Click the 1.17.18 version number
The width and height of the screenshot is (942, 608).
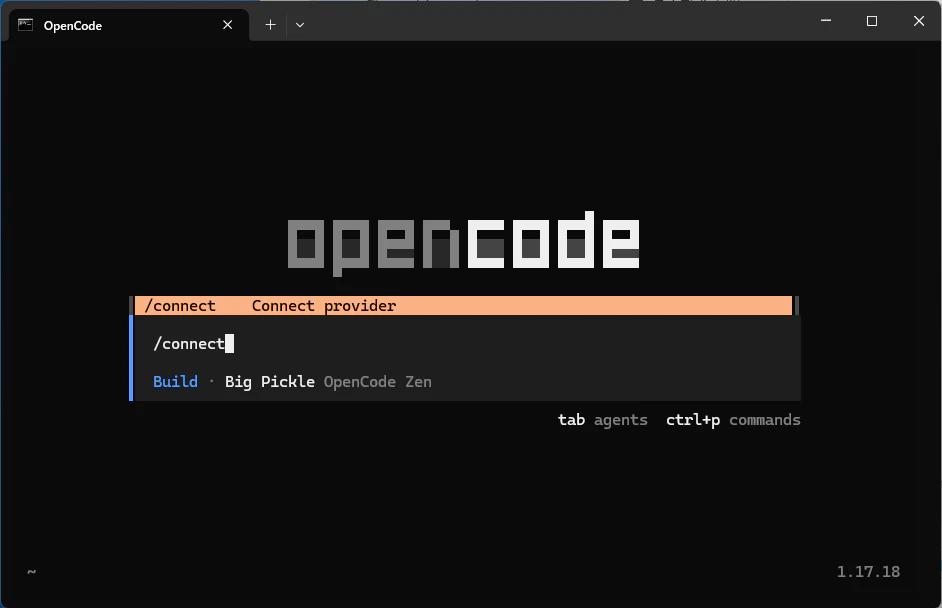point(868,571)
